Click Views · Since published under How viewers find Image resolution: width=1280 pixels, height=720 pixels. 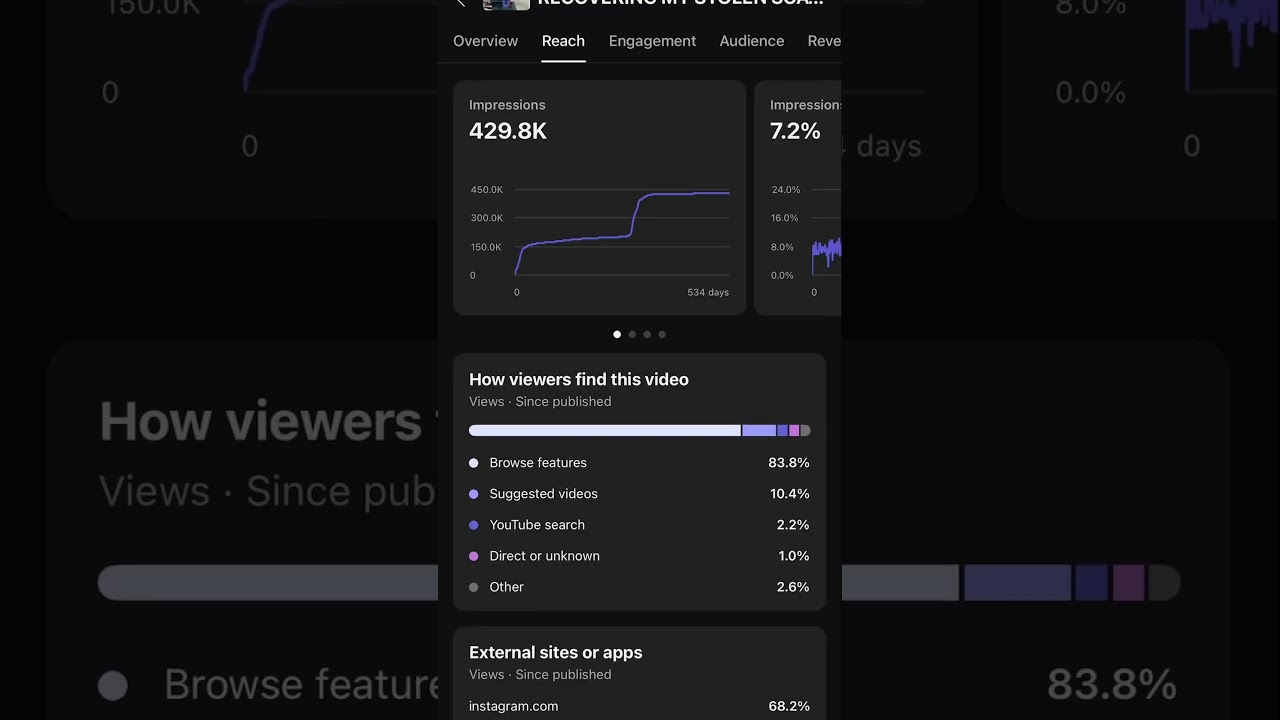[x=540, y=402]
